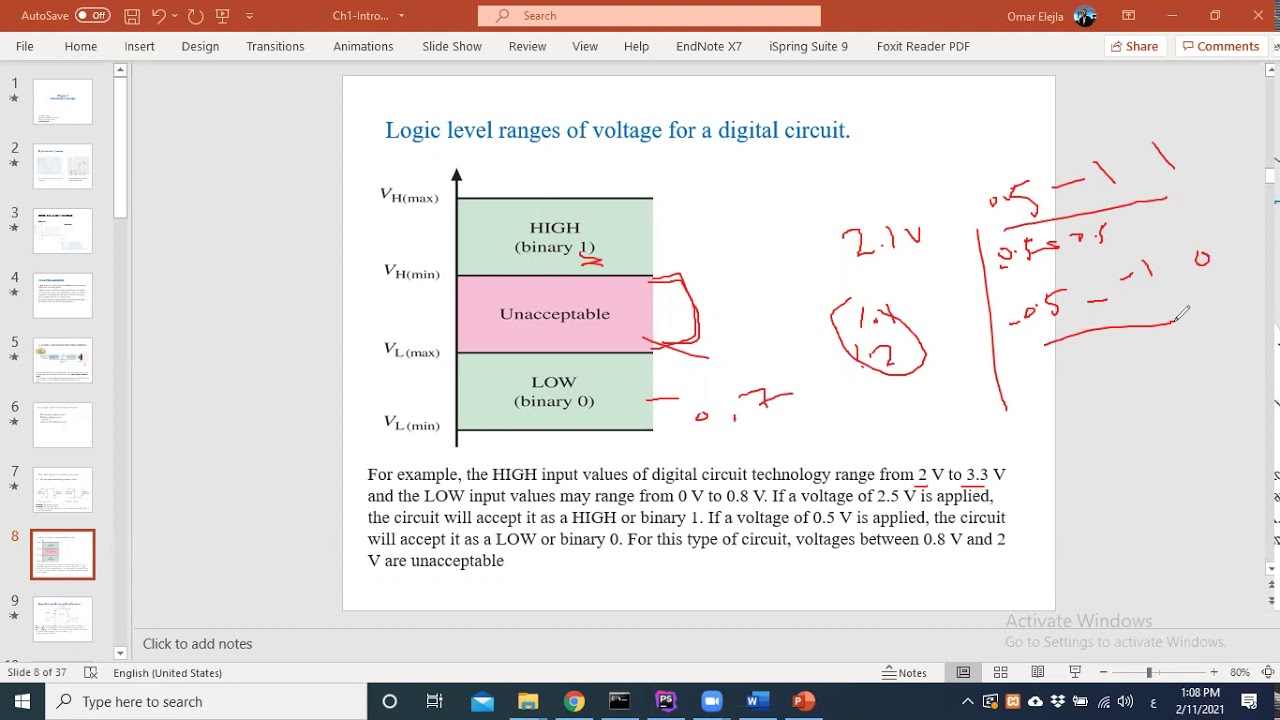
Task: Click the Share button
Action: tap(1134, 46)
